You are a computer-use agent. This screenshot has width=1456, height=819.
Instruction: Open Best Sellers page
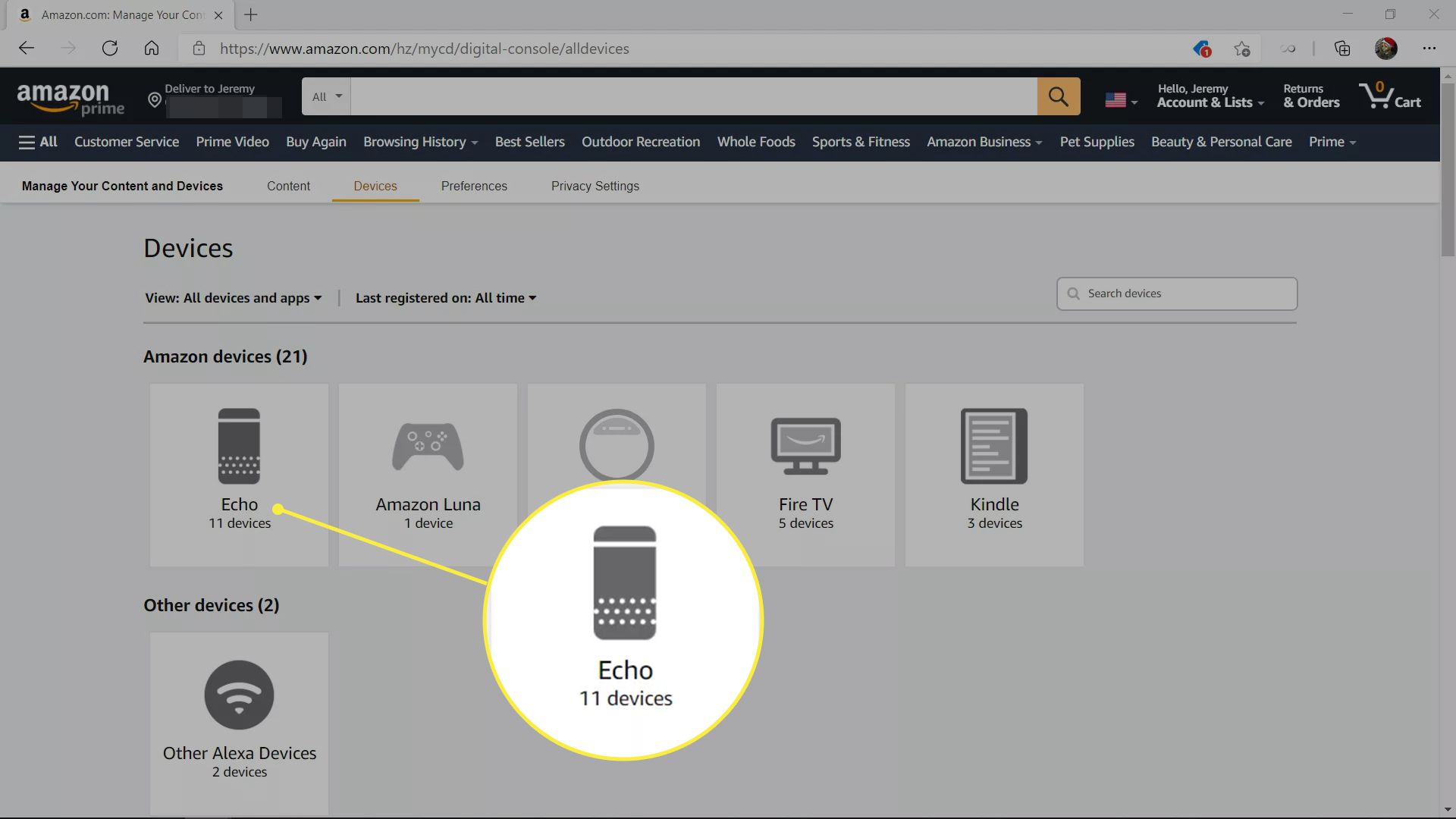click(x=530, y=142)
